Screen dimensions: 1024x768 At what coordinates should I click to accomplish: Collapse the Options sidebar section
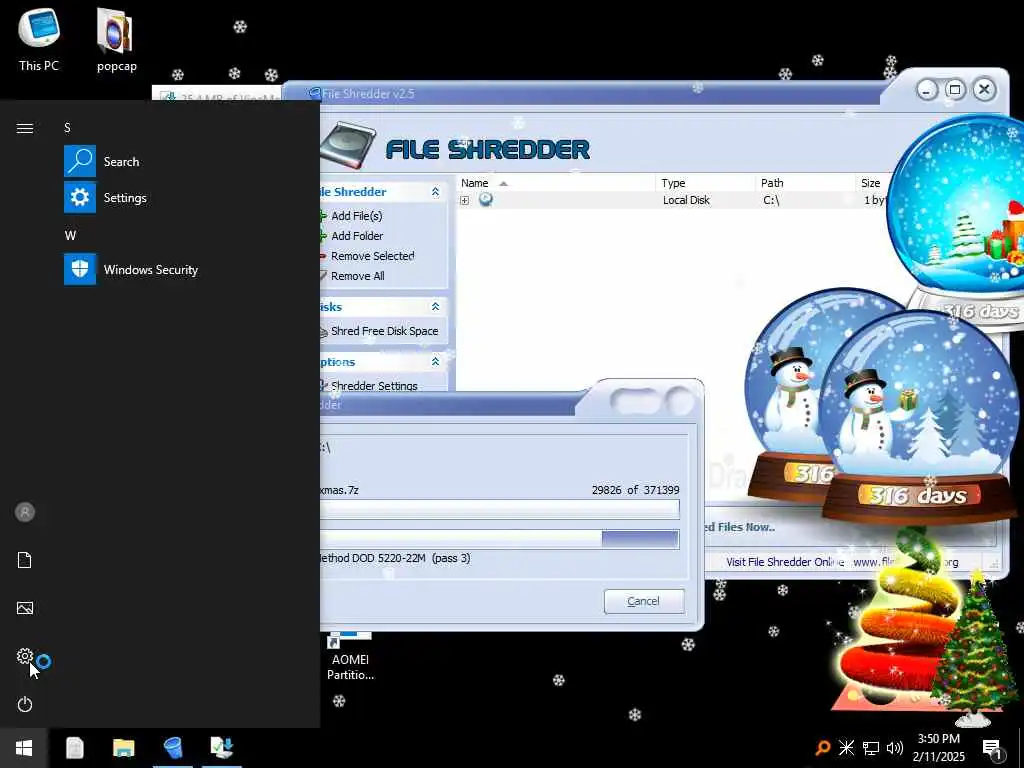(436, 361)
